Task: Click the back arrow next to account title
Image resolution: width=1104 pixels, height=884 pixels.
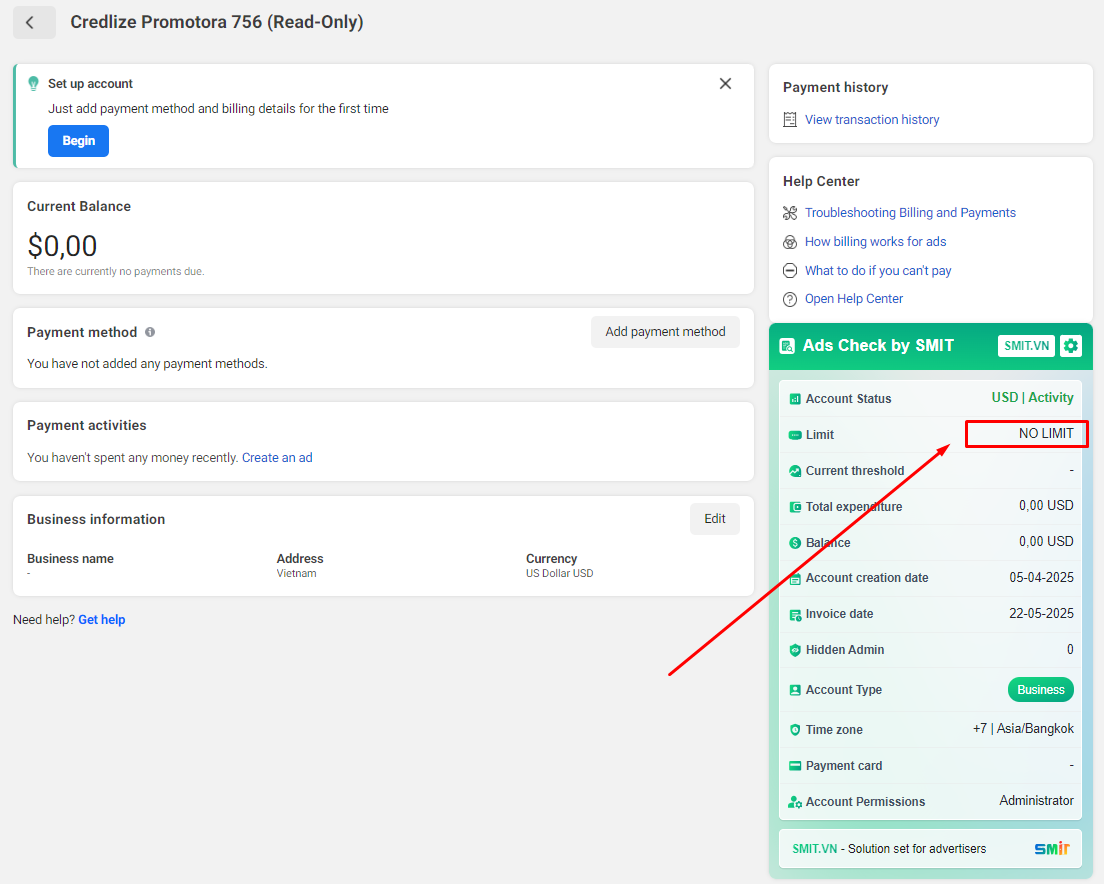Action: pyautogui.click(x=34, y=23)
